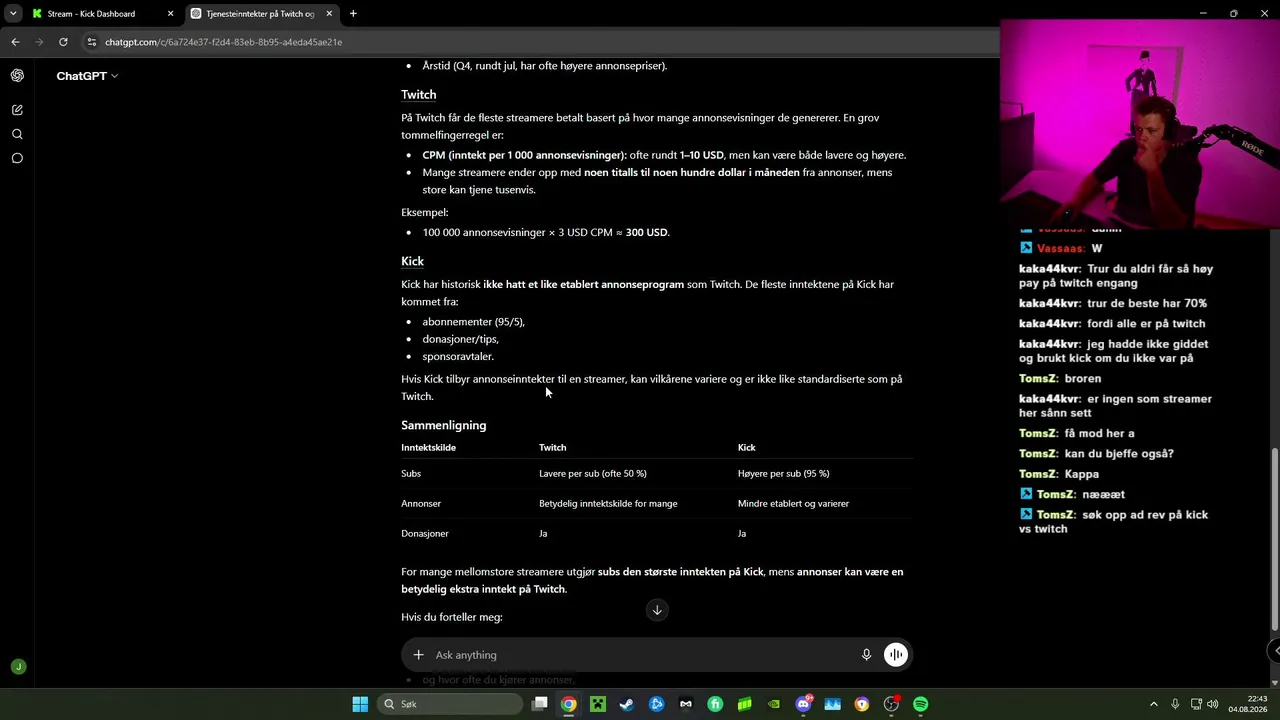
Task: Open the ChatGPT logo sidebar button
Action: (x=17, y=76)
